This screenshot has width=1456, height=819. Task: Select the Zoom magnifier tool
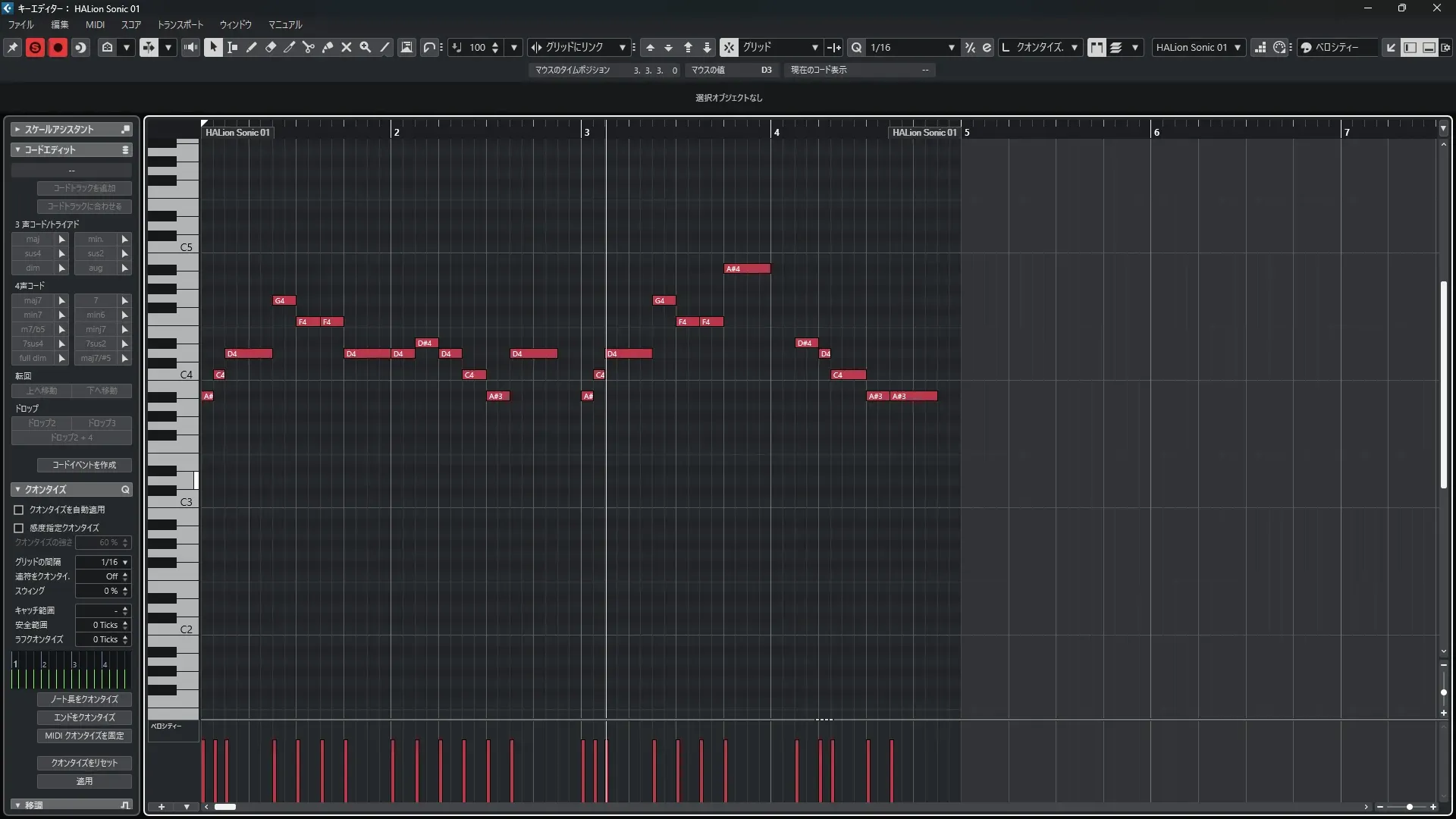coord(366,47)
